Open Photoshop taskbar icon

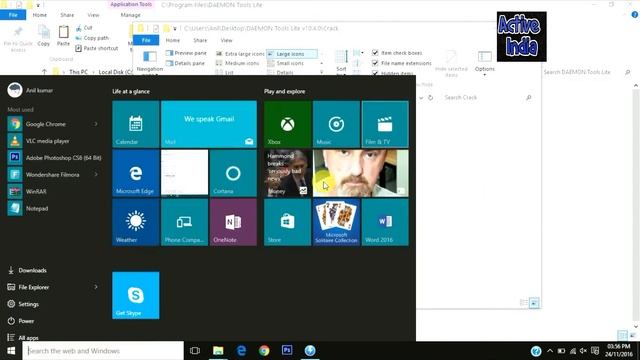(287, 351)
